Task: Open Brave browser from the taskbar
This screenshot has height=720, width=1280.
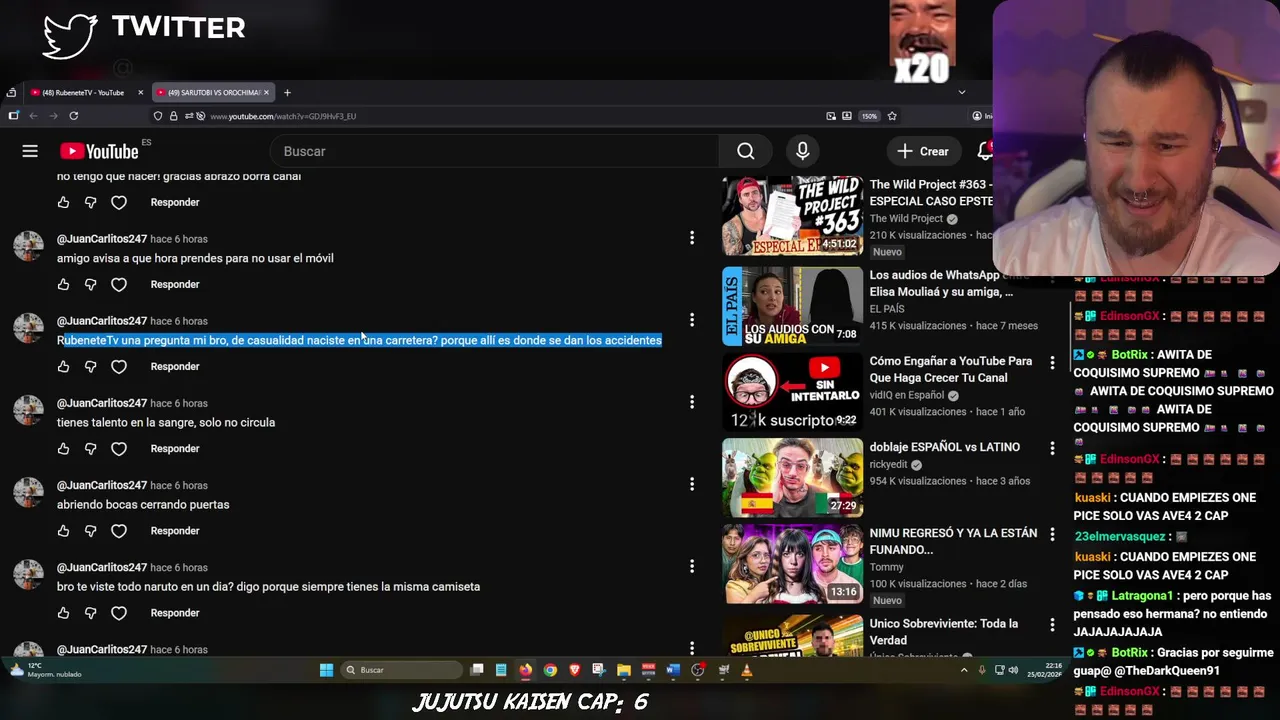Action: click(574, 670)
